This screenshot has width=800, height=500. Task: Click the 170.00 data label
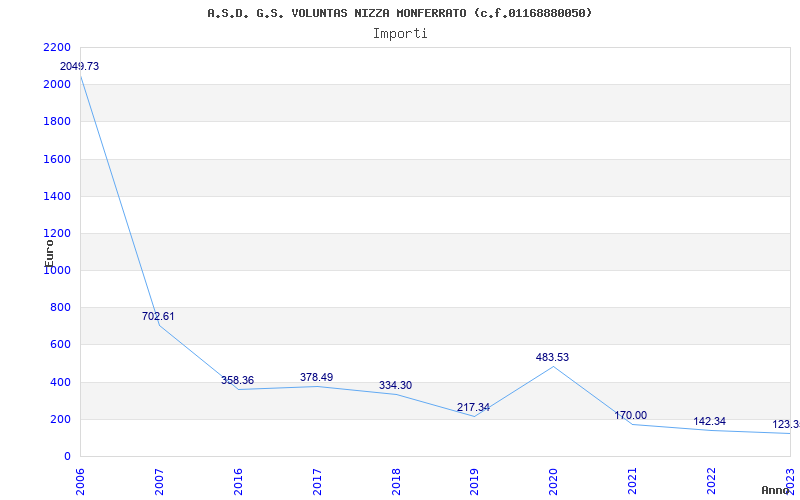tap(631, 415)
